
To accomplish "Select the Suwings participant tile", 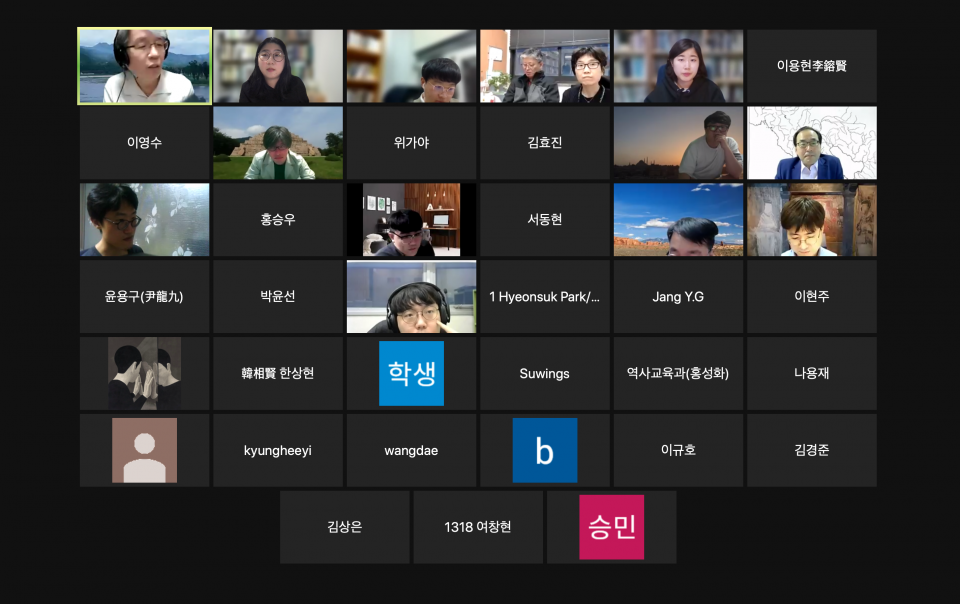I will [x=545, y=373].
